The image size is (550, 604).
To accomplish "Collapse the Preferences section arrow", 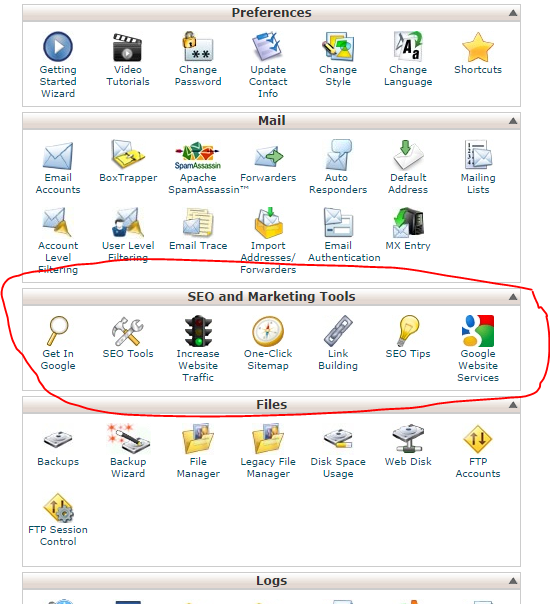I will (x=513, y=13).
